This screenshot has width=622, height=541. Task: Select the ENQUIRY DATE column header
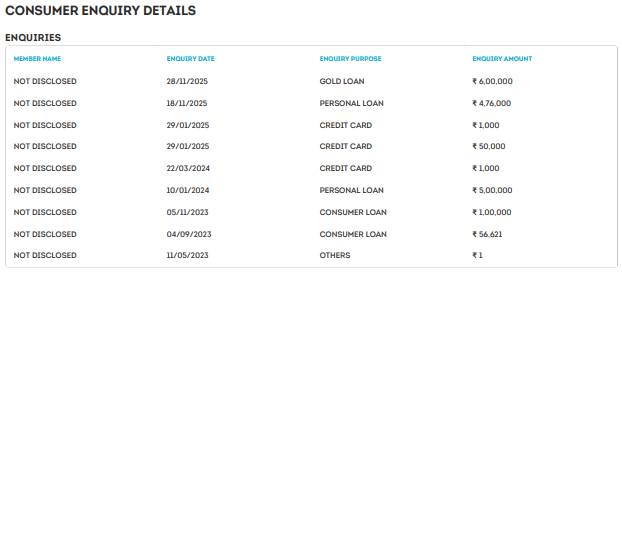click(x=190, y=59)
